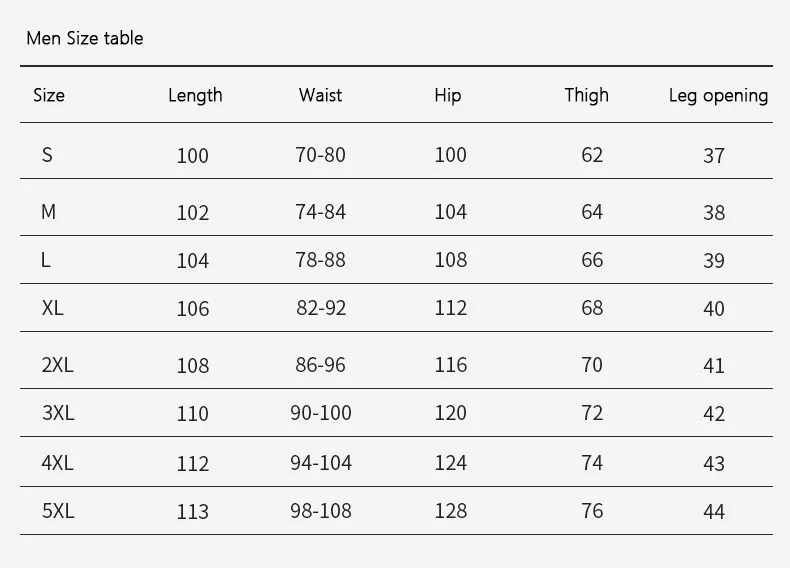Select leg opening value 40 for XL

coord(714,308)
